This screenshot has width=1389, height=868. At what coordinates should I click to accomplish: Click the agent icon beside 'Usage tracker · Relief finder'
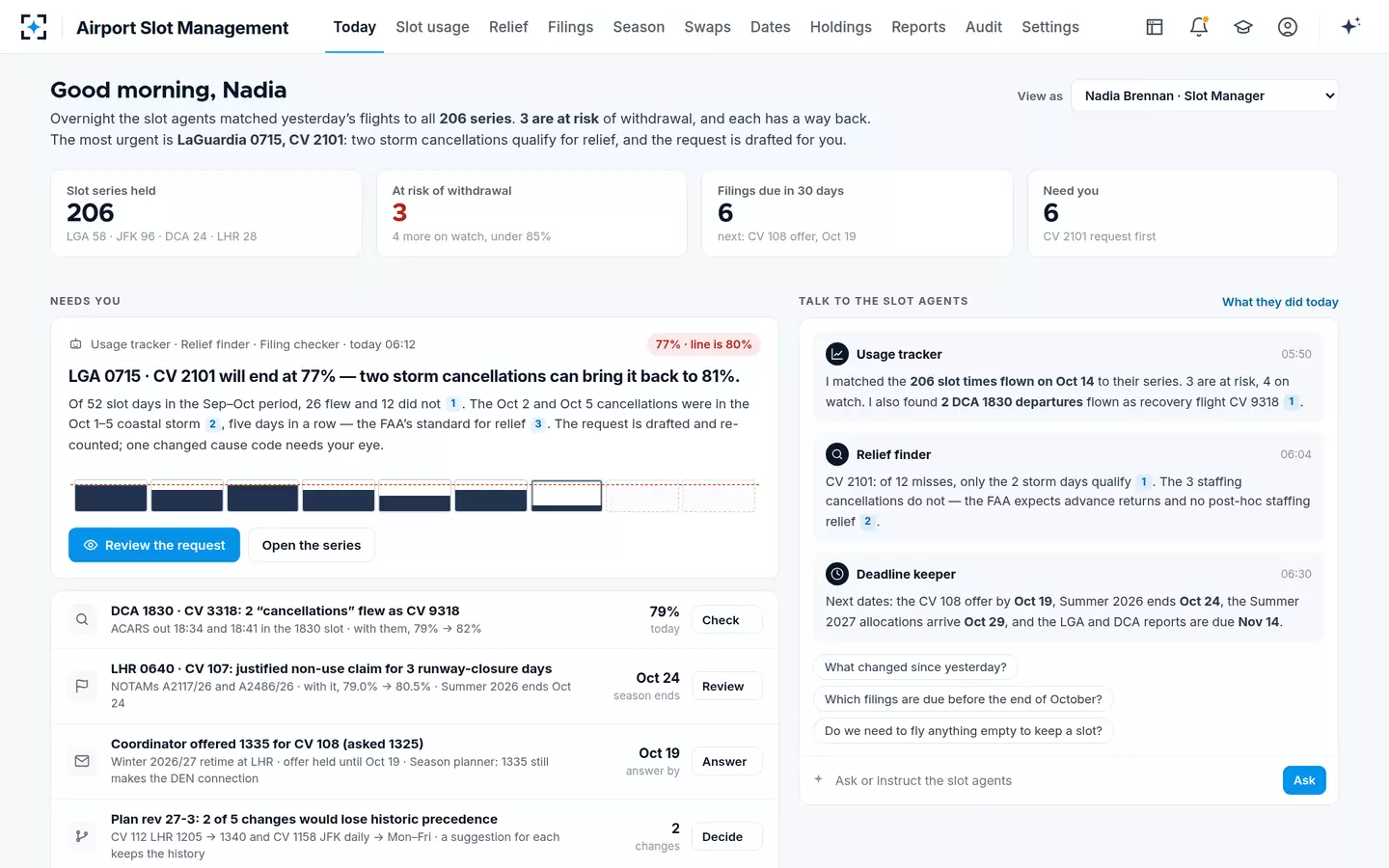[75, 344]
